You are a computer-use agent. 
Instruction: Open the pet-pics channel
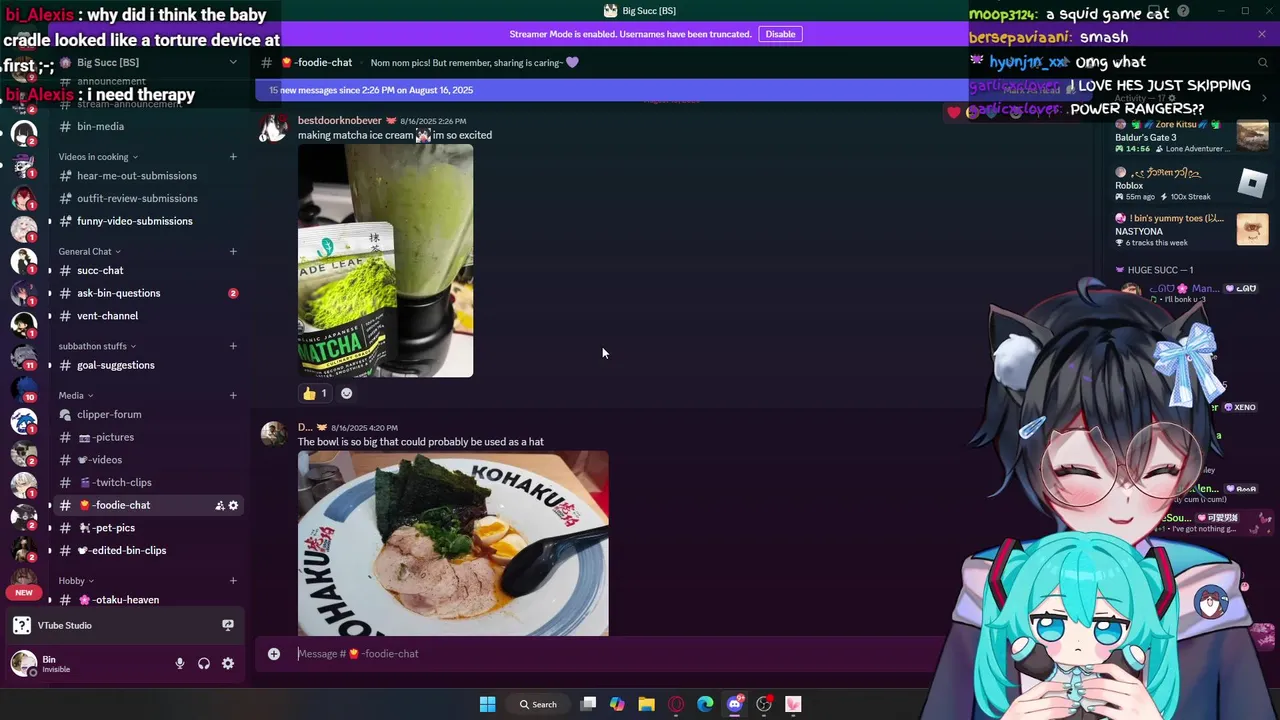click(147, 528)
